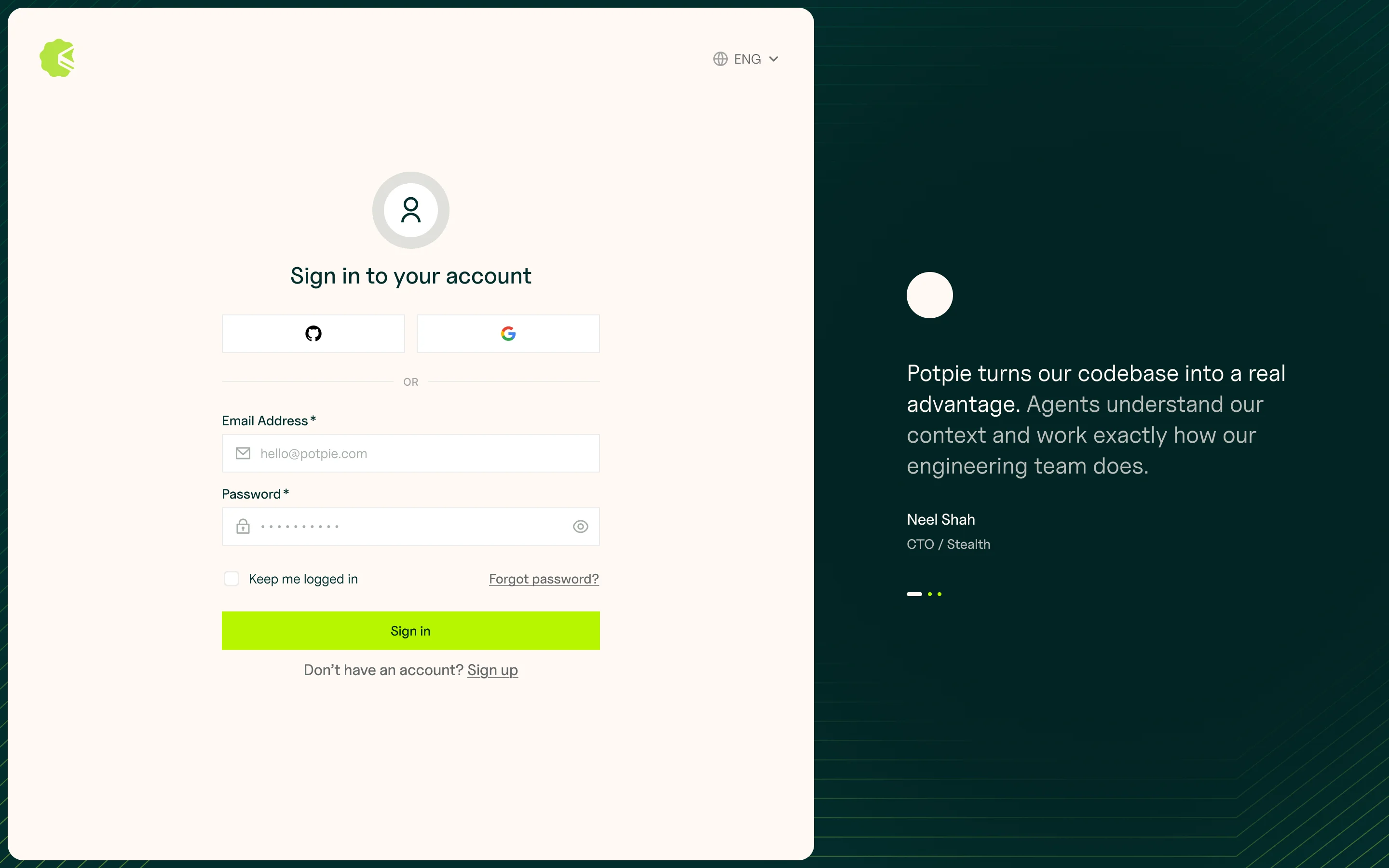
Task: Click the globe language icon
Action: [x=721, y=59]
